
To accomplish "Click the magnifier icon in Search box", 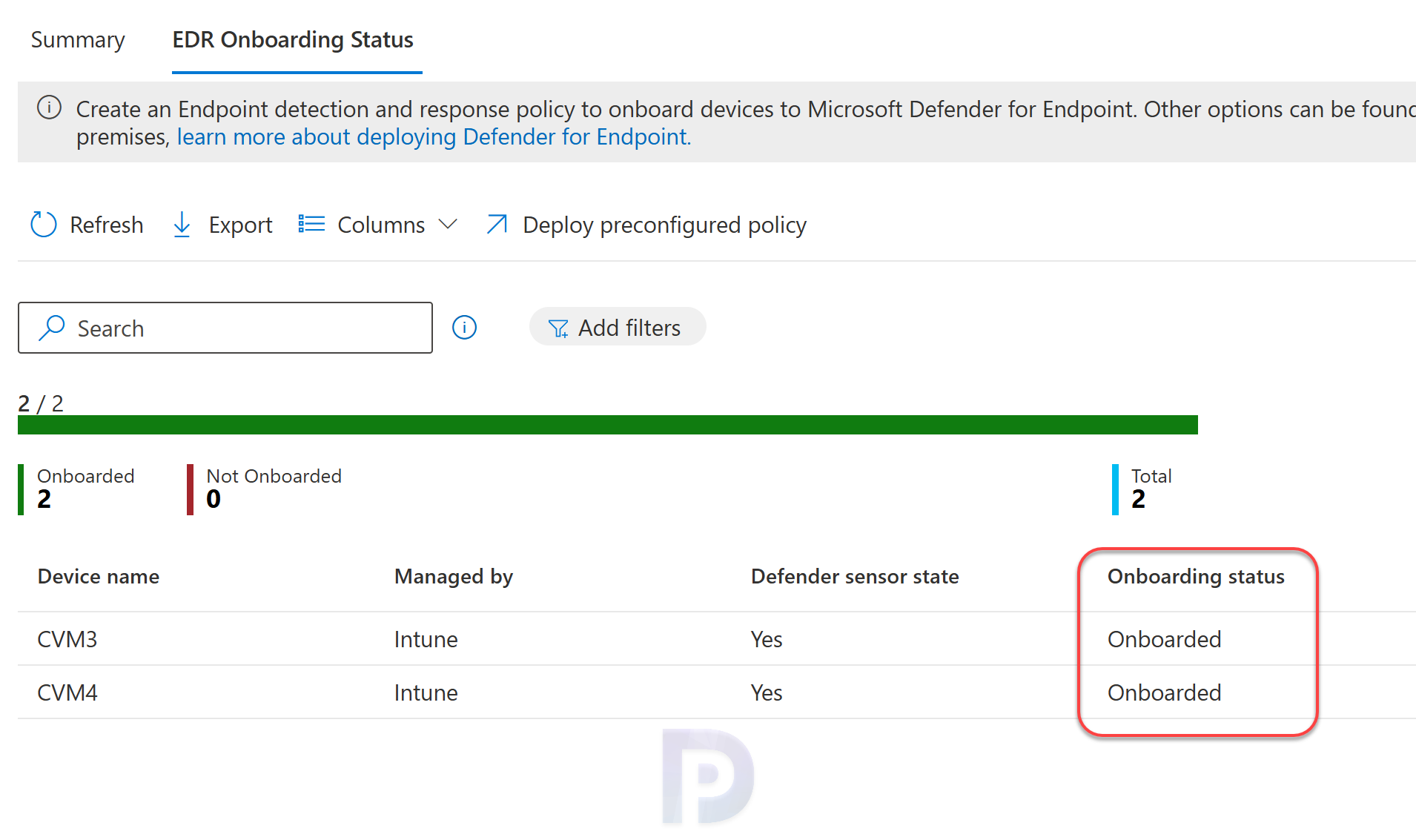I will tap(51, 328).
